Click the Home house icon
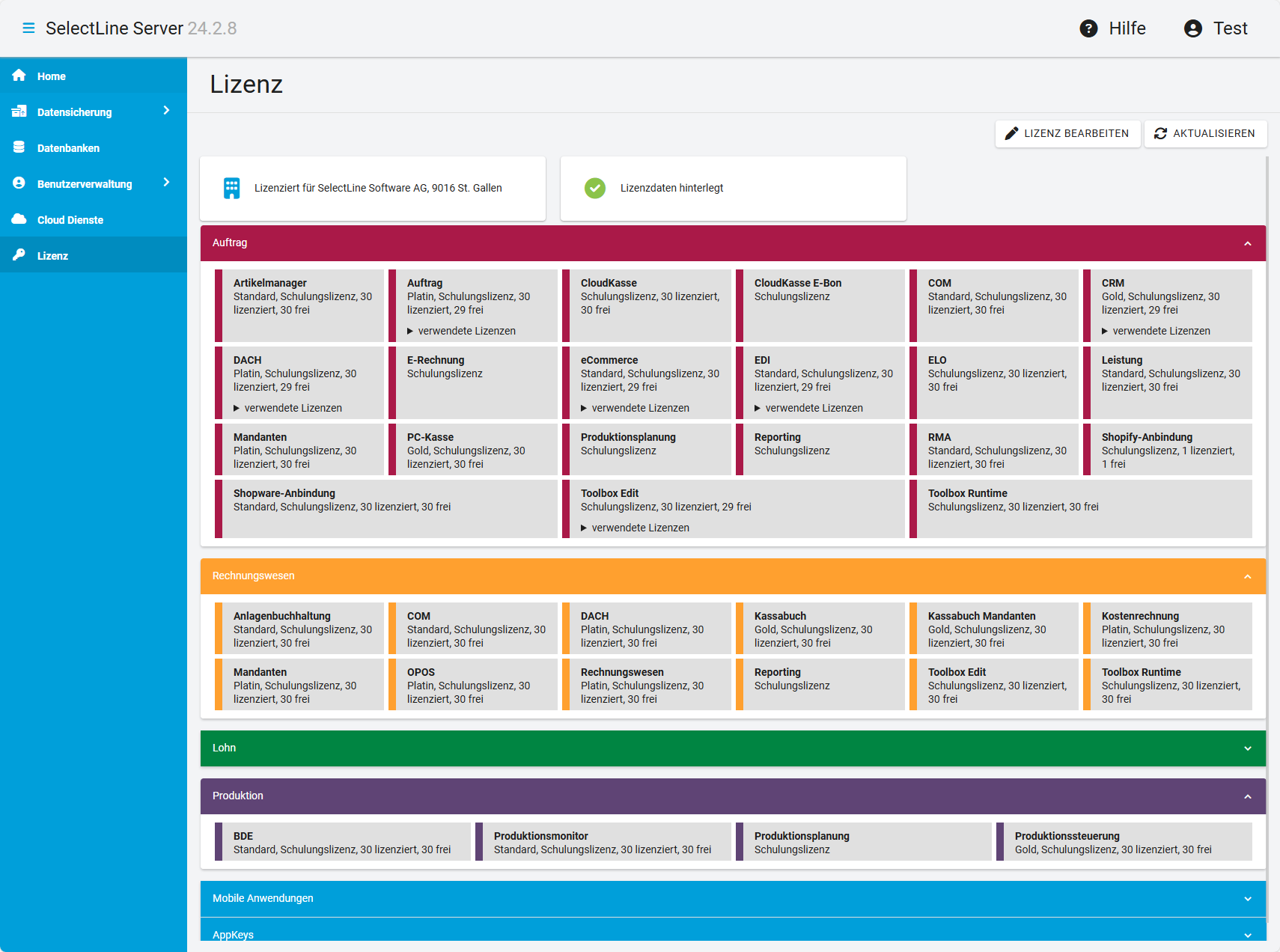 point(19,76)
